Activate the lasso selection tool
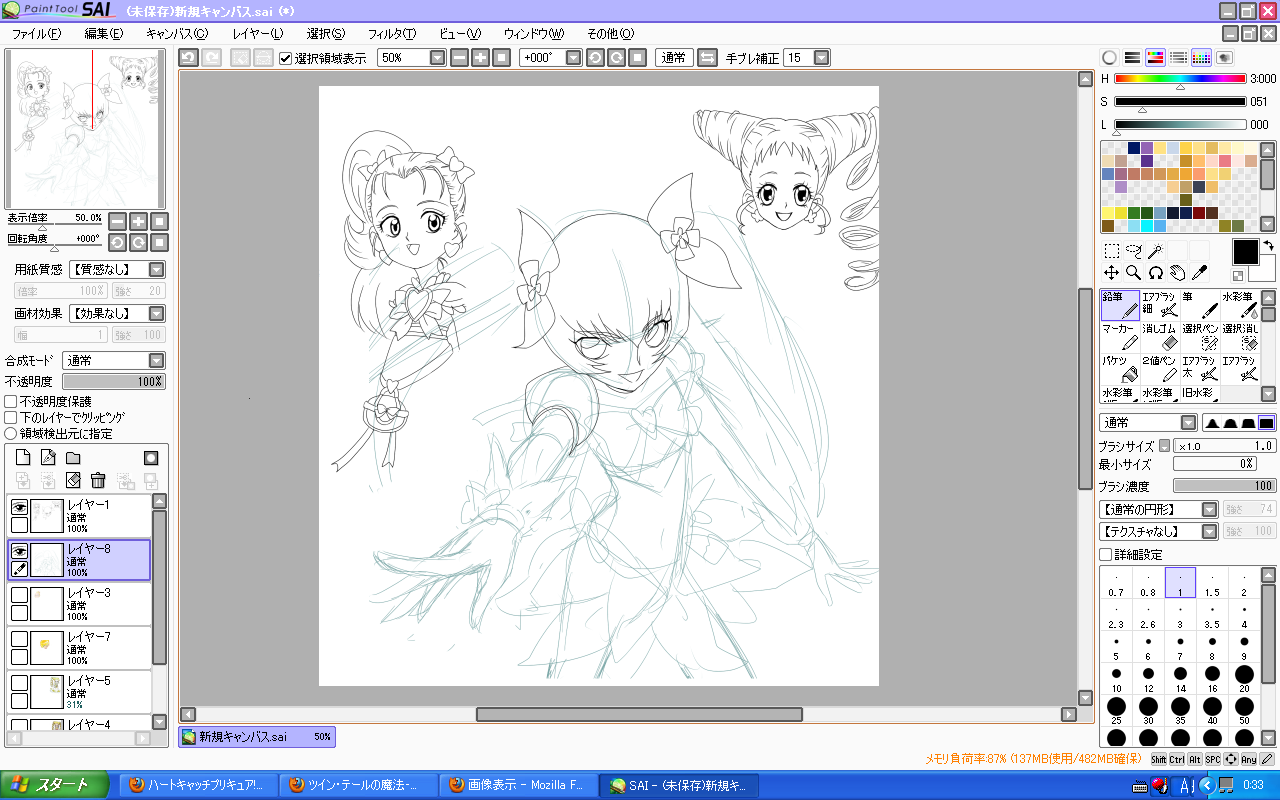Image resolution: width=1280 pixels, height=800 pixels. click(1133, 251)
